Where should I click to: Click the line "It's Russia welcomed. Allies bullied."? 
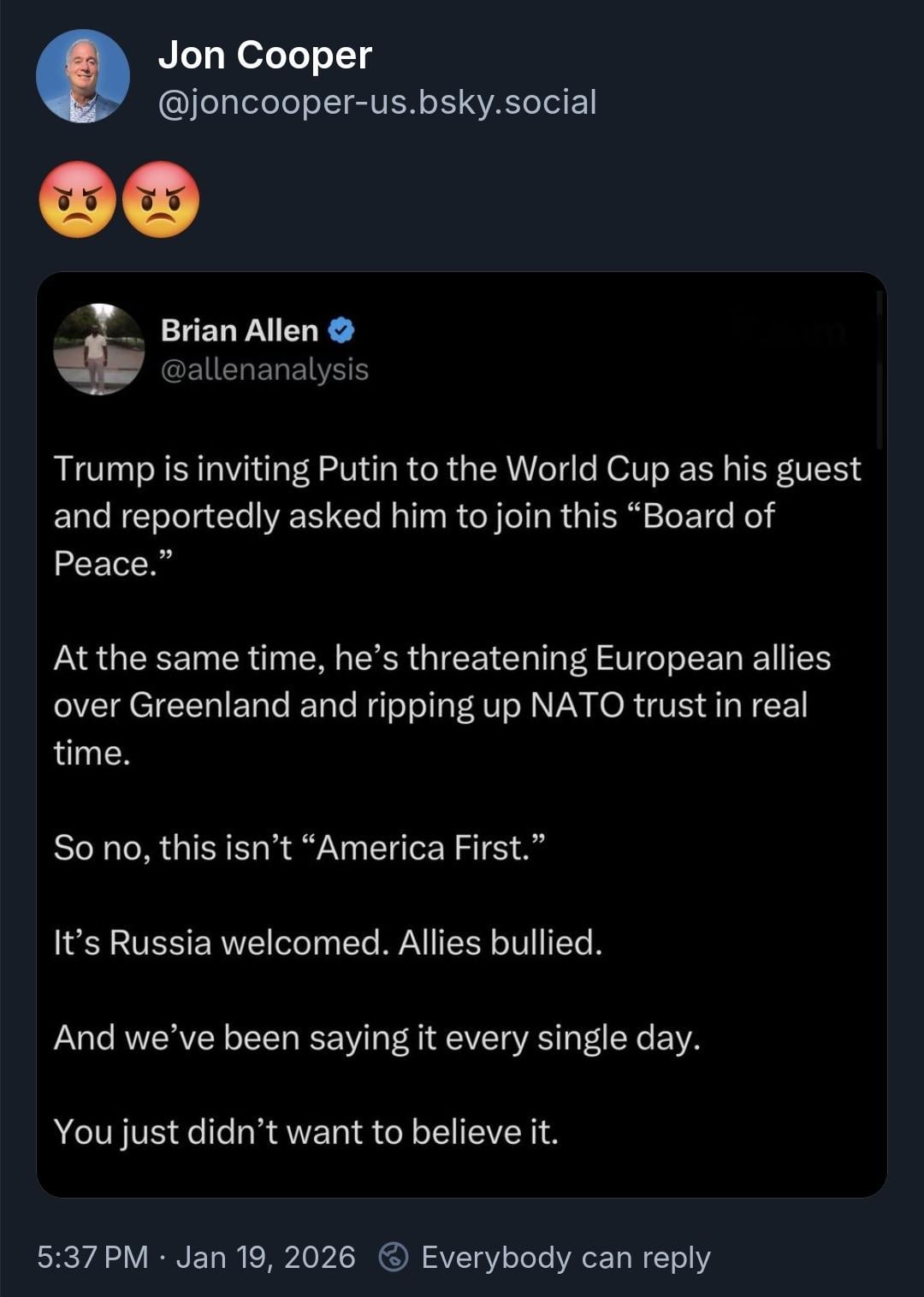[328, 943]
